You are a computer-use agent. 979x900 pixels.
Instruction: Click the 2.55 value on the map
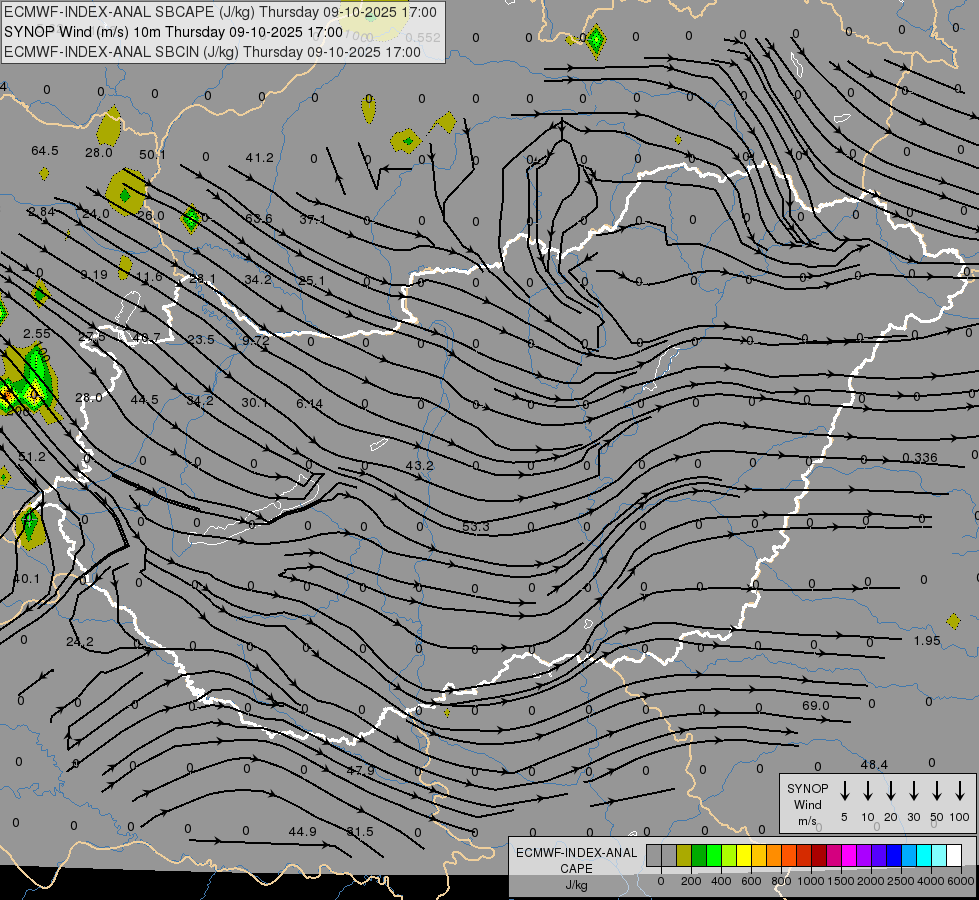(37, 334)
